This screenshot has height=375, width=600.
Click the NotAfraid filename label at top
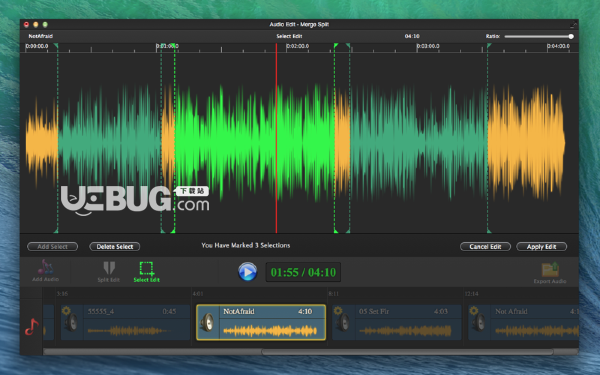tap(41, 36)
